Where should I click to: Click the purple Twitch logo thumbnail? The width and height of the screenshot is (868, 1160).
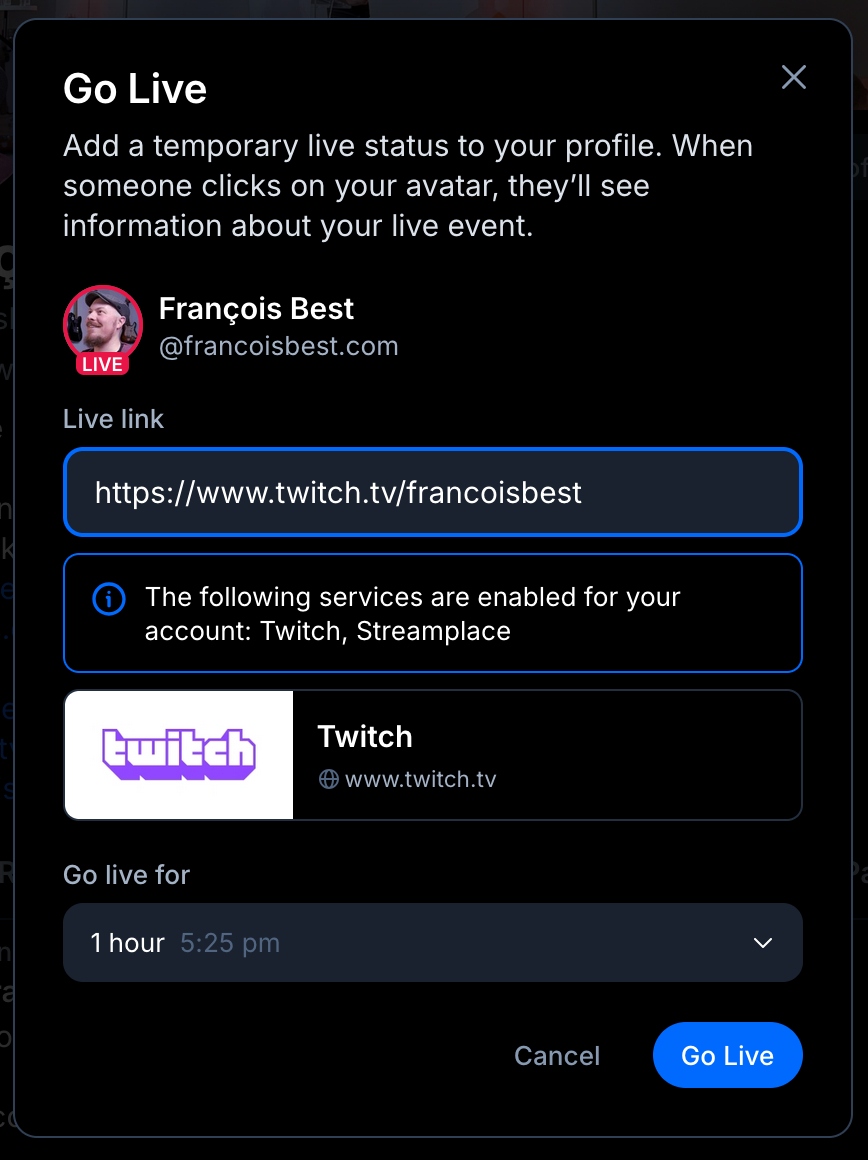[179, 755]
